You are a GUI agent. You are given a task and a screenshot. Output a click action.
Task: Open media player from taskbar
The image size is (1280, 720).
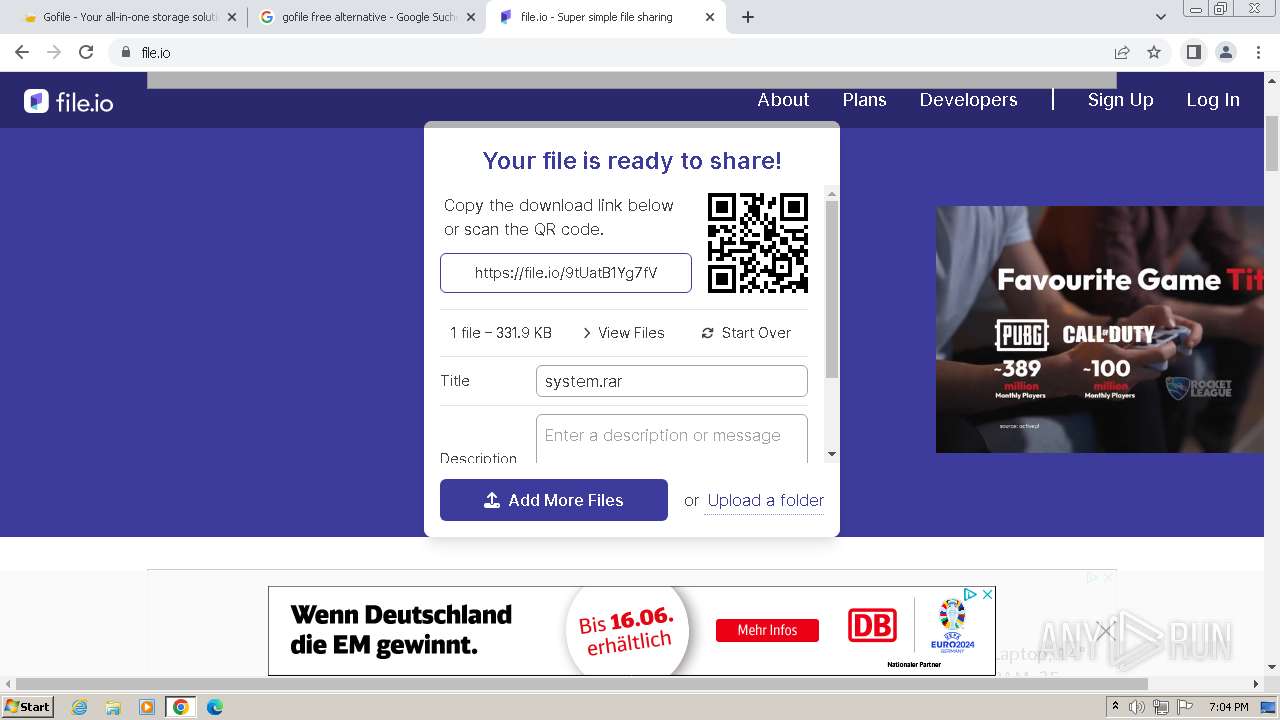(147, 707)
